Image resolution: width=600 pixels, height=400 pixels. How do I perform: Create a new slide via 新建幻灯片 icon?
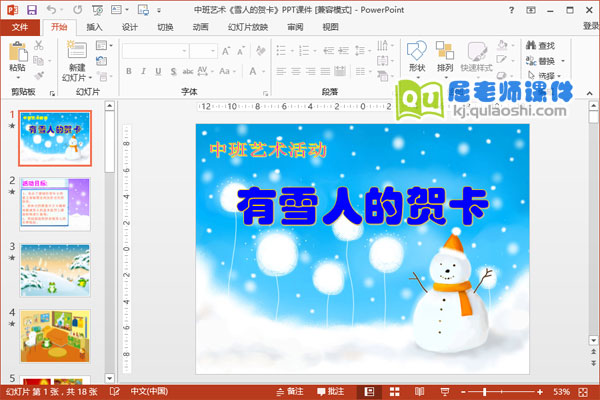77,50
